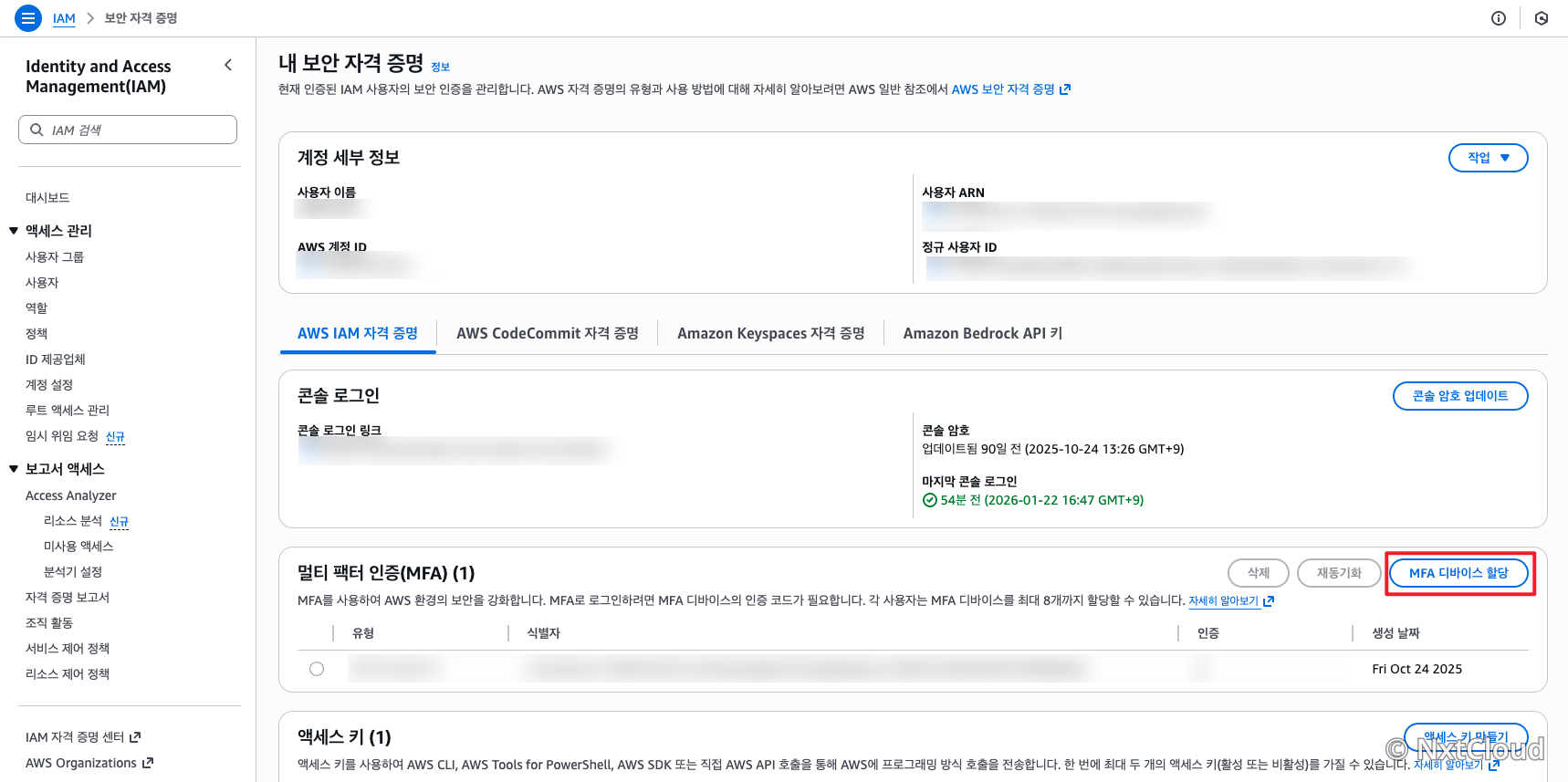1568x782 pixels.
Task: Click the 콘솔 암호 업데이트 button
Action: click(1460, 396)
